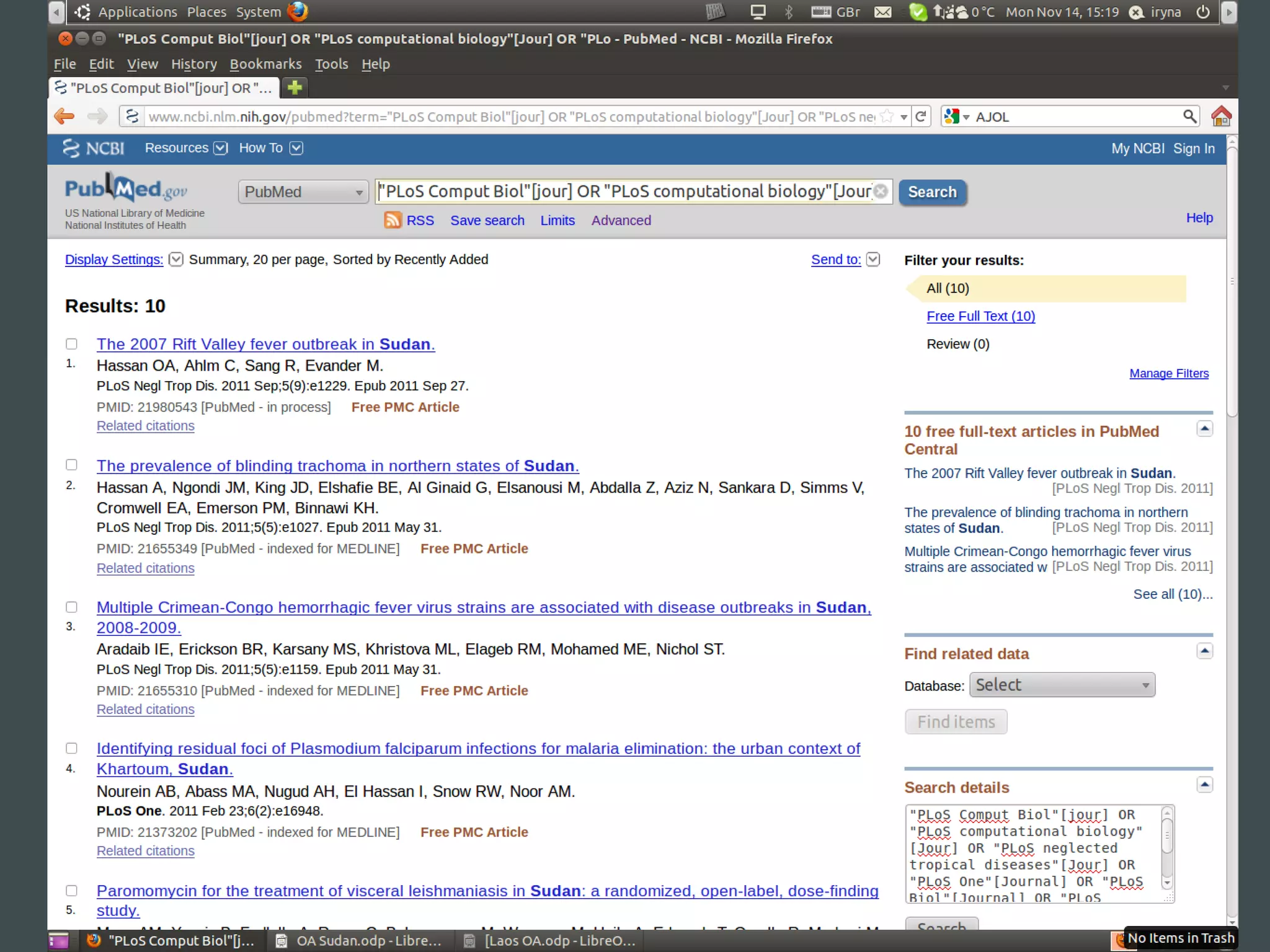Click the mail envelope tray icon

pos(882,12)
